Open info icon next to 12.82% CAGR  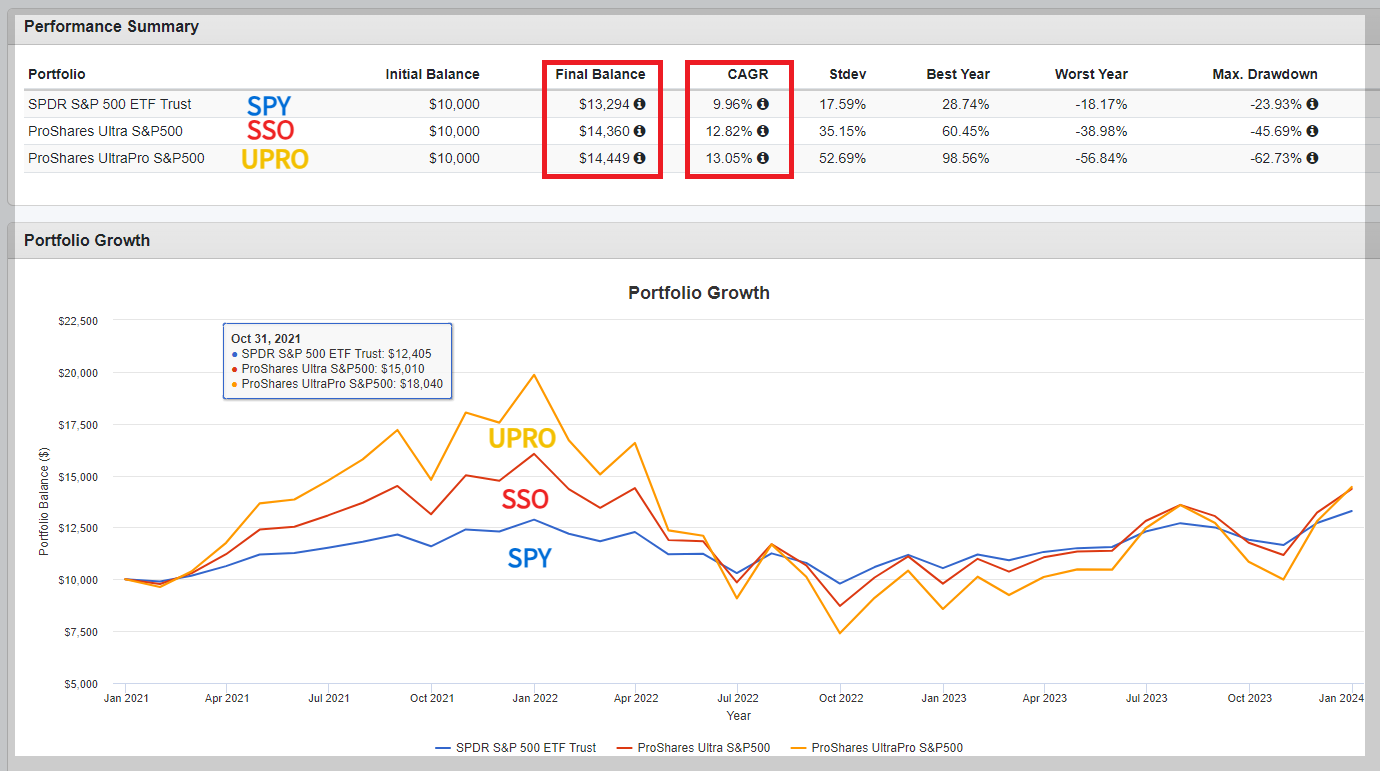763,131
